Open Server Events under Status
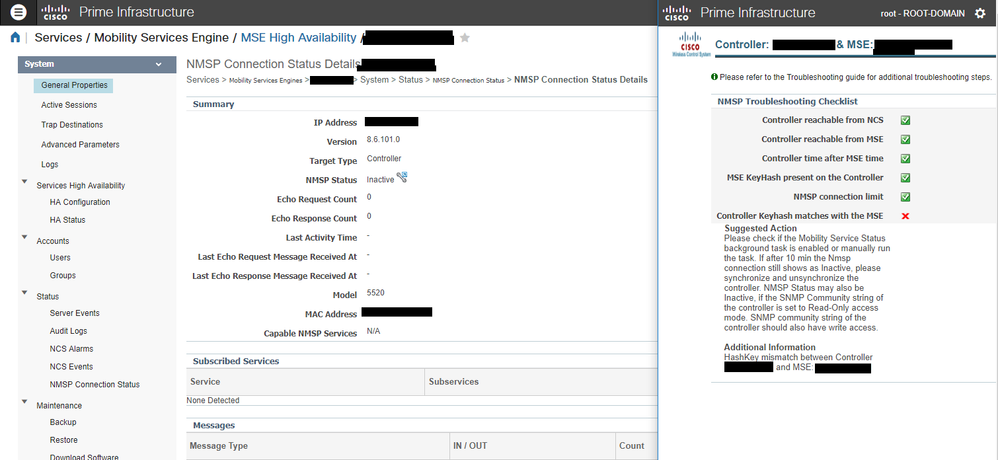Image resolution: width=998 pixels, height=460 pixels. click(x=74, y=313)
